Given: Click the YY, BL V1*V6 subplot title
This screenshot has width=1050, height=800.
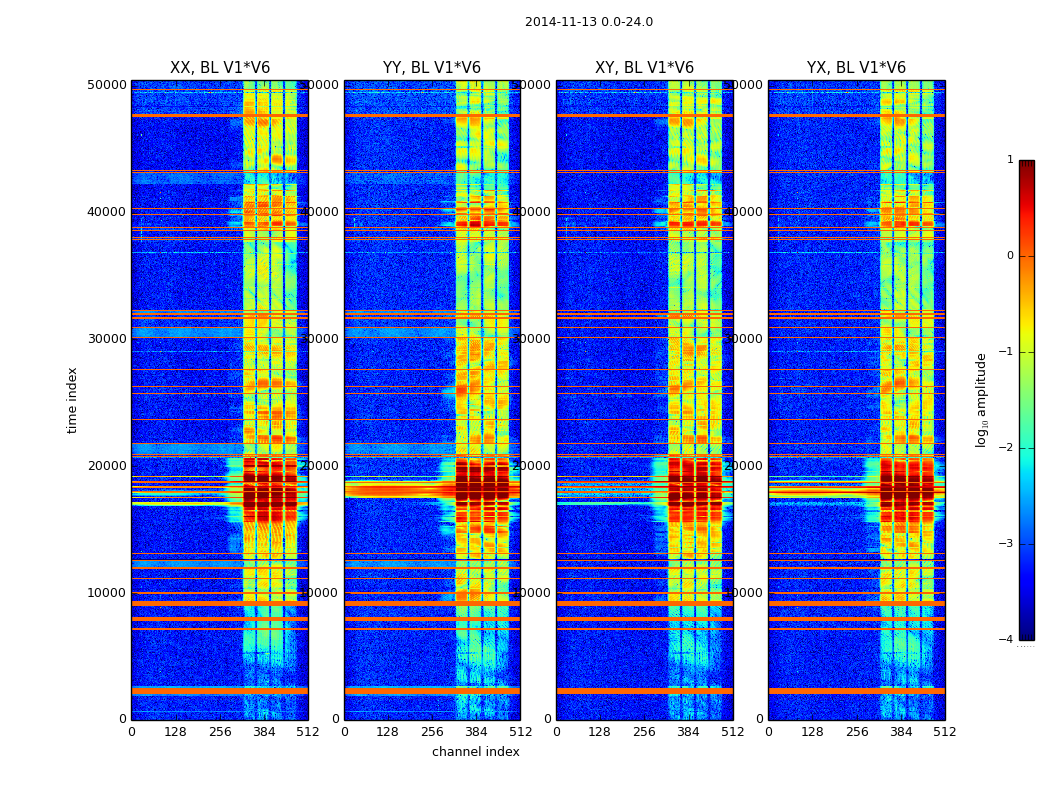Looking at the screenshot, I should tap(432, 68).
